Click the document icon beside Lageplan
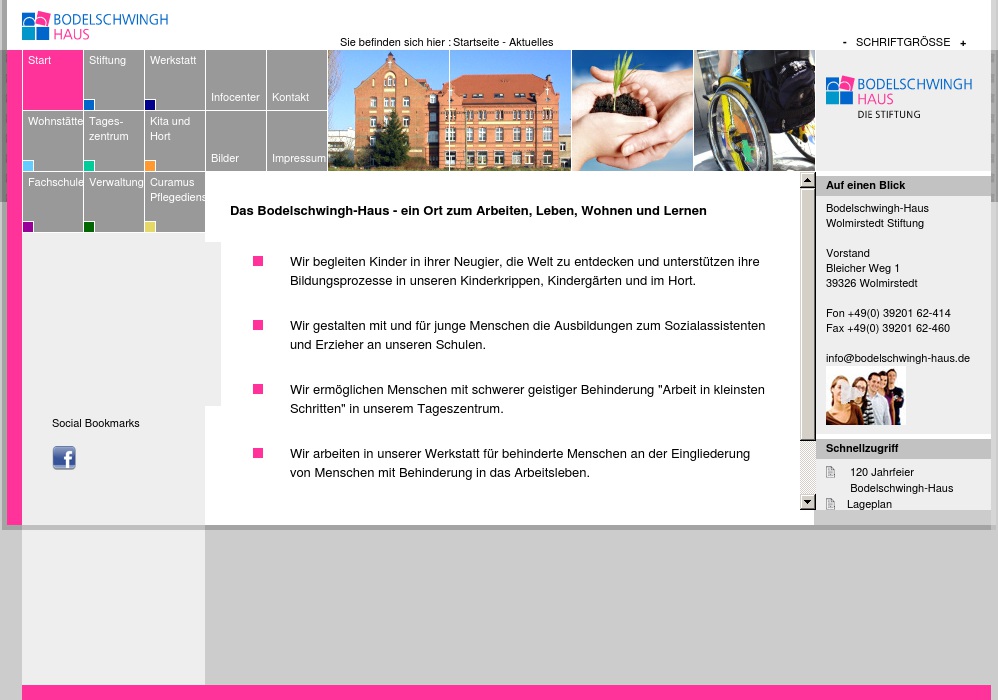The width and height of the screenshot is (998, 700). coord(830,504)
